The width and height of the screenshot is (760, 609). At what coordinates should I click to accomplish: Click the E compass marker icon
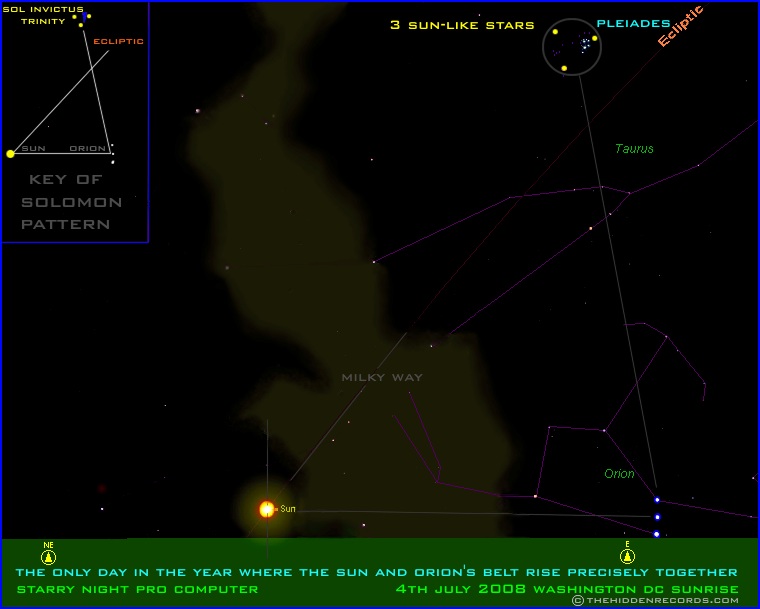[627, 556]
